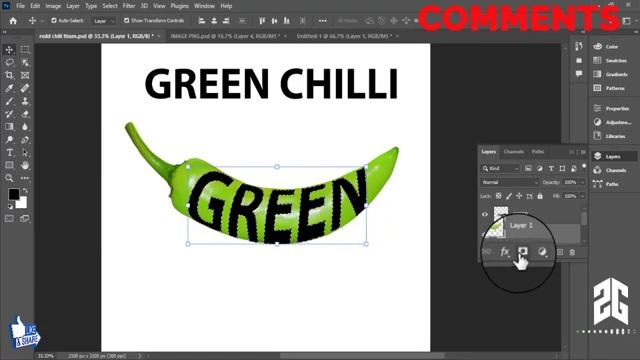
Task: Open Edit Toolbar three-dots button in tools panel
Action: pos(25,178)
